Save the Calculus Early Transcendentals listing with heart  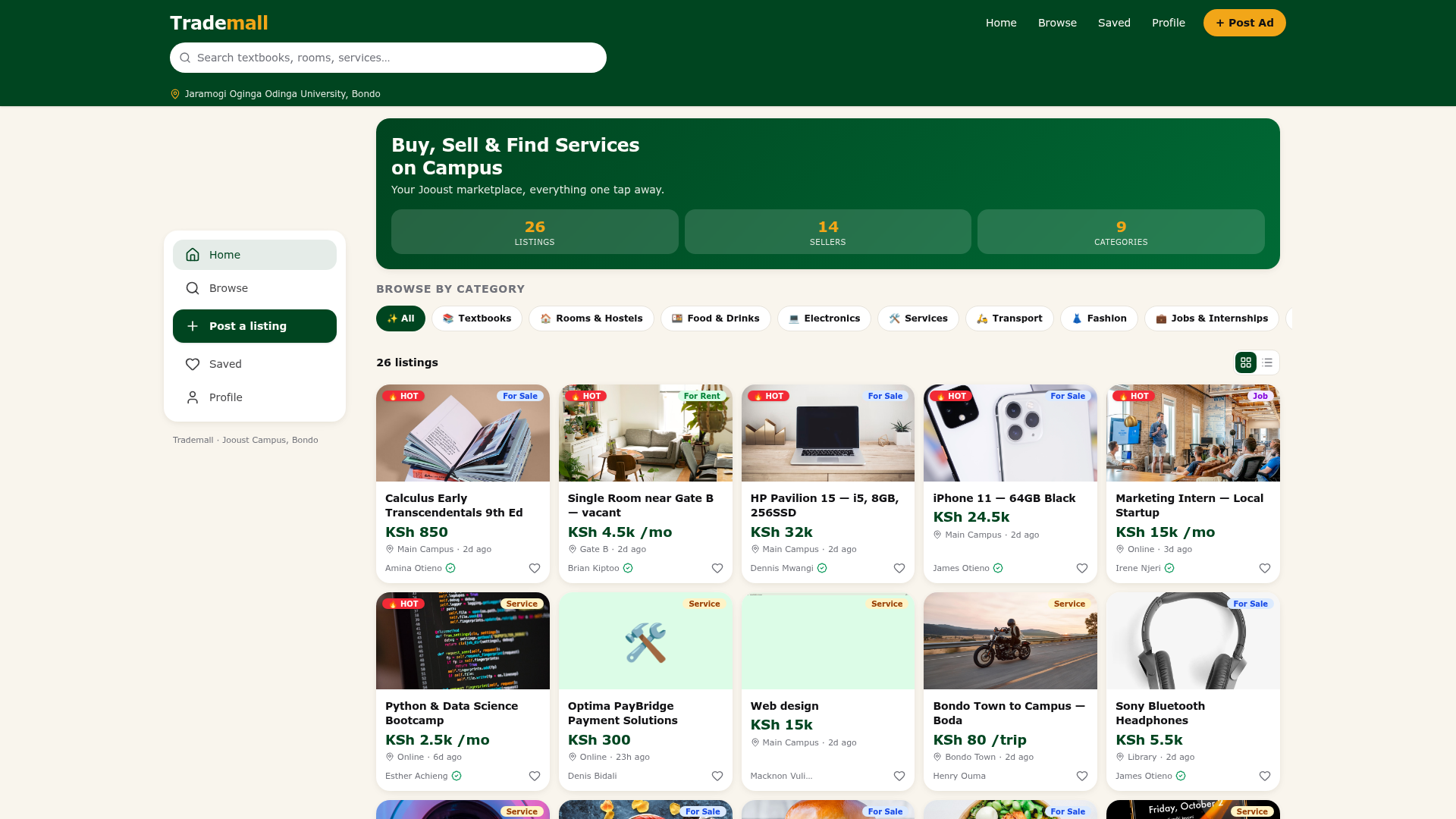click(x=535, y=568)
